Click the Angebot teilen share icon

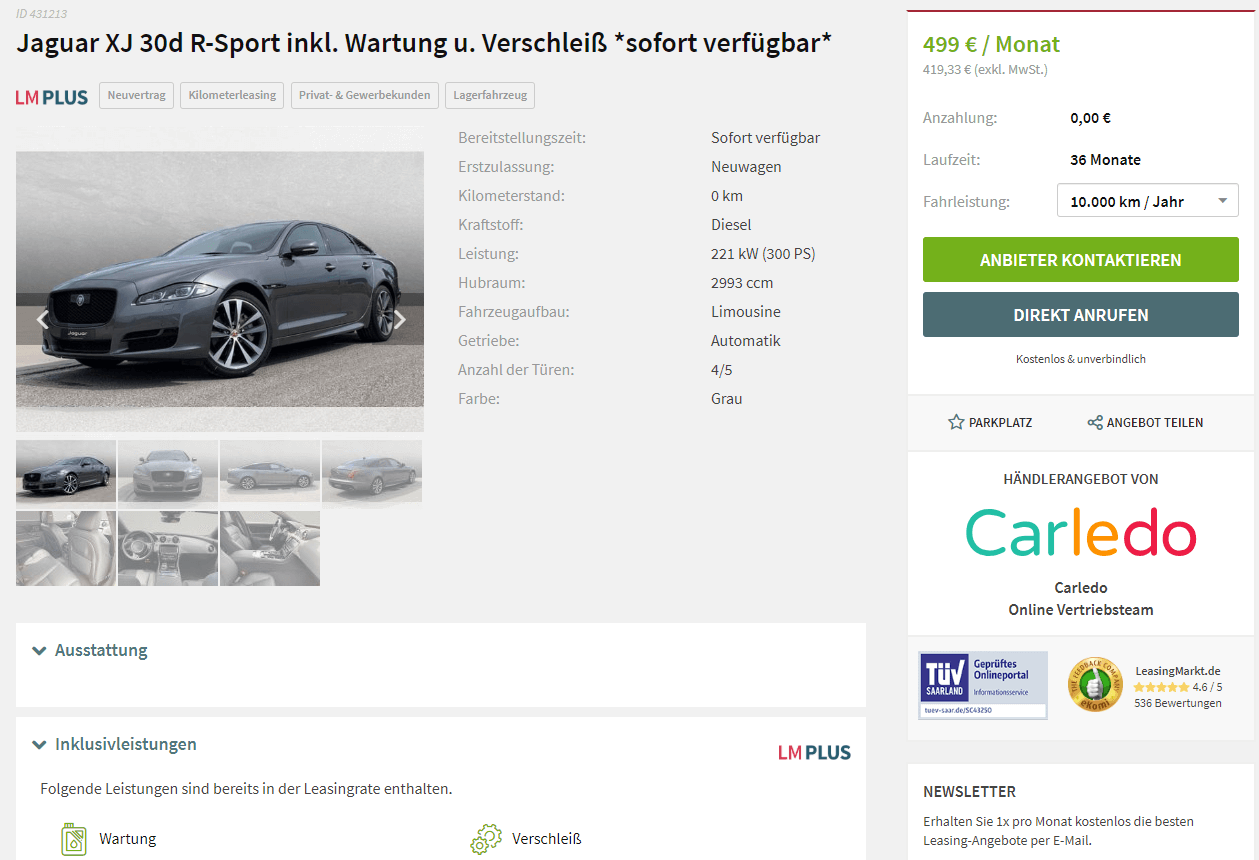tap(1095, 422)
